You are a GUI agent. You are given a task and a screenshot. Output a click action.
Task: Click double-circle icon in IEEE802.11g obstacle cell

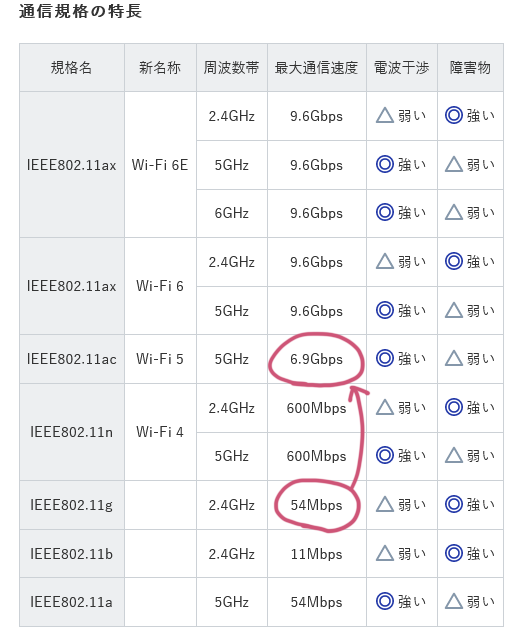[454, 504]
